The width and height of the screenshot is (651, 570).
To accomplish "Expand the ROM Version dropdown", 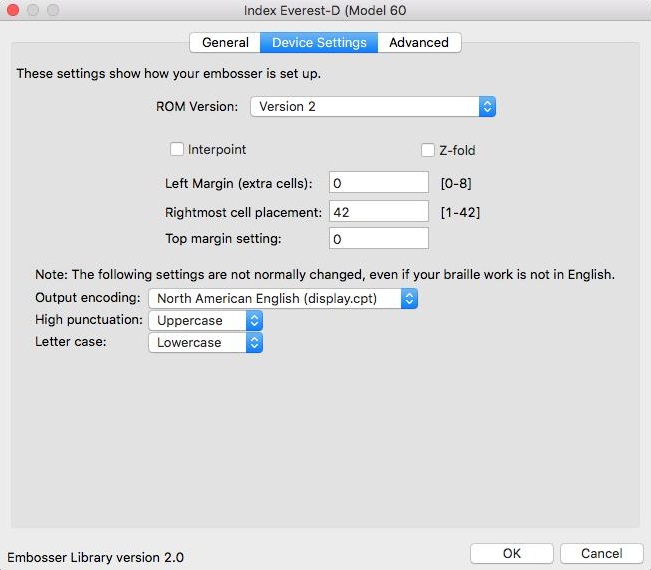I will tap(373, 106).
